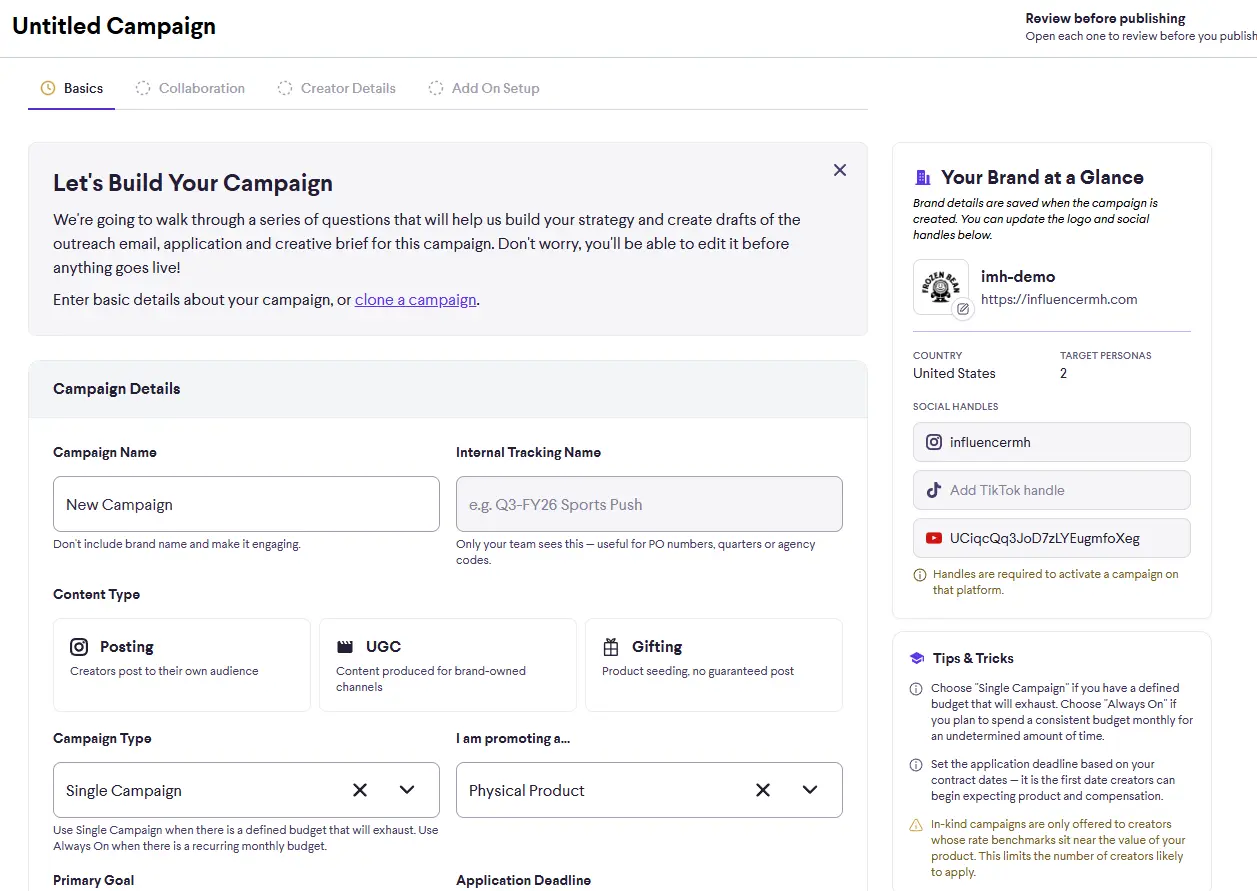The image size is (1257, 891).
Task: Open the Creator Details tab
Action: pyautogui.click(x=337, y=88)
